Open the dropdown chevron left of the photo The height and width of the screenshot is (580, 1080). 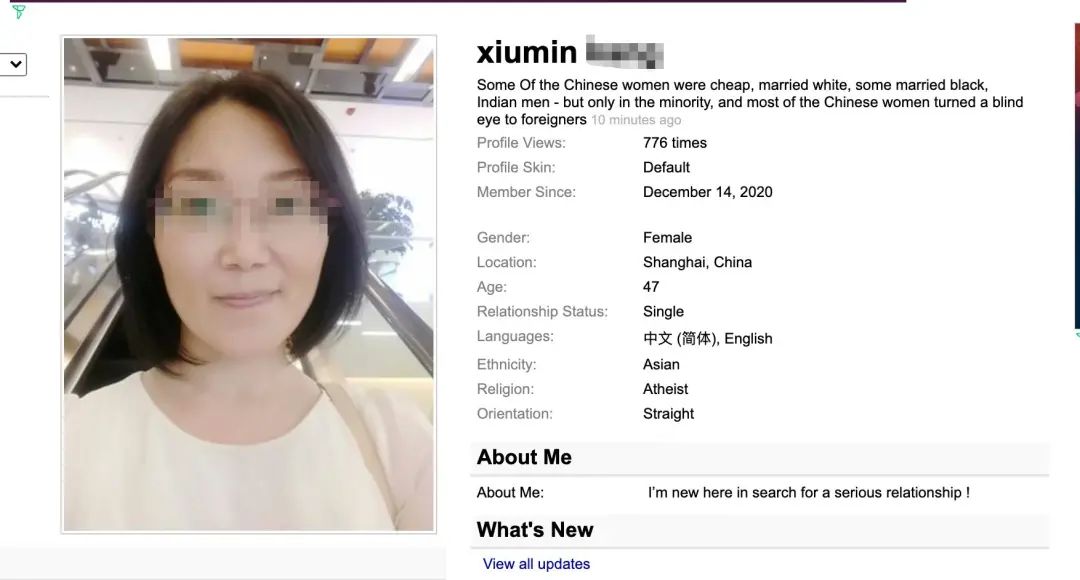(14, 65)
